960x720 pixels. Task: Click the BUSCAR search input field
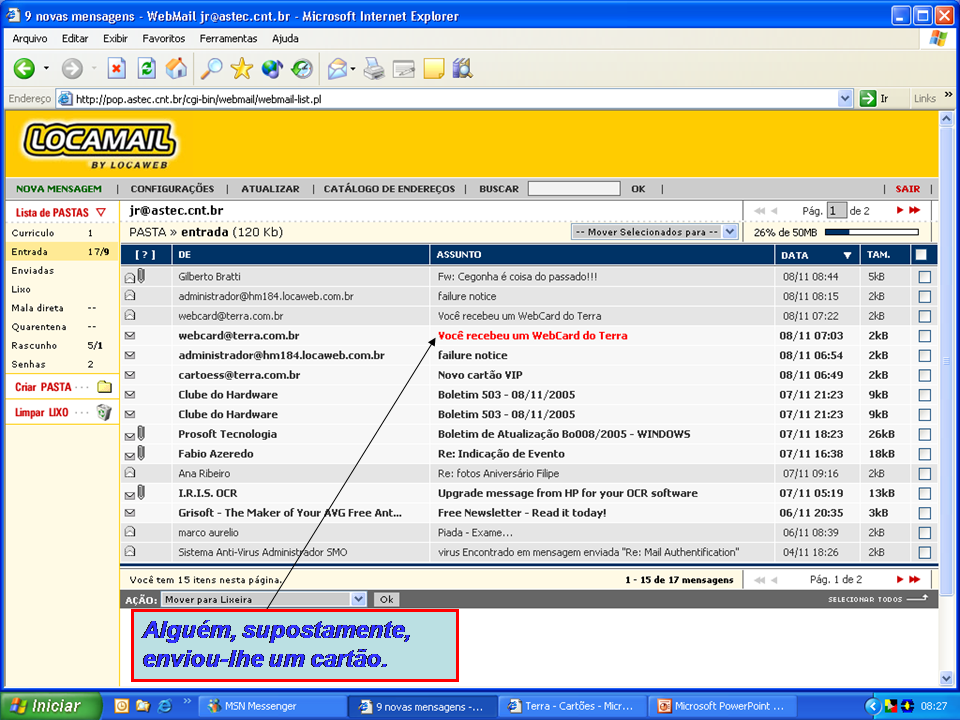(x=574, y=189)
